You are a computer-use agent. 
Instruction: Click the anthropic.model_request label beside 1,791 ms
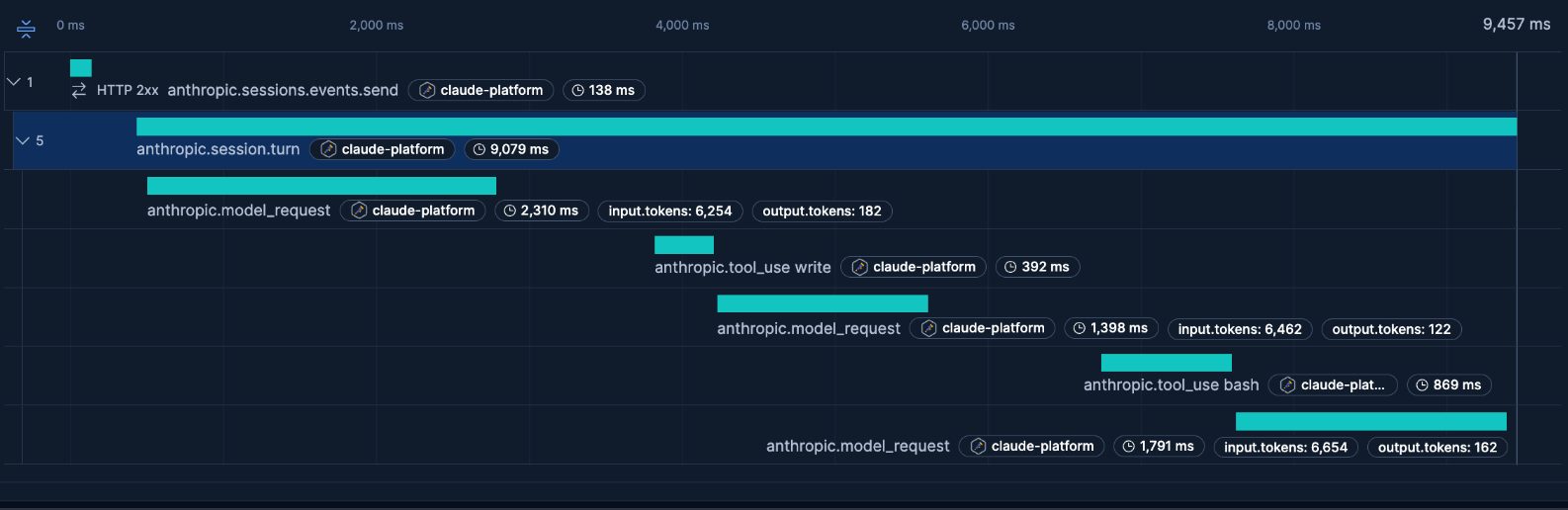(858, 446)
